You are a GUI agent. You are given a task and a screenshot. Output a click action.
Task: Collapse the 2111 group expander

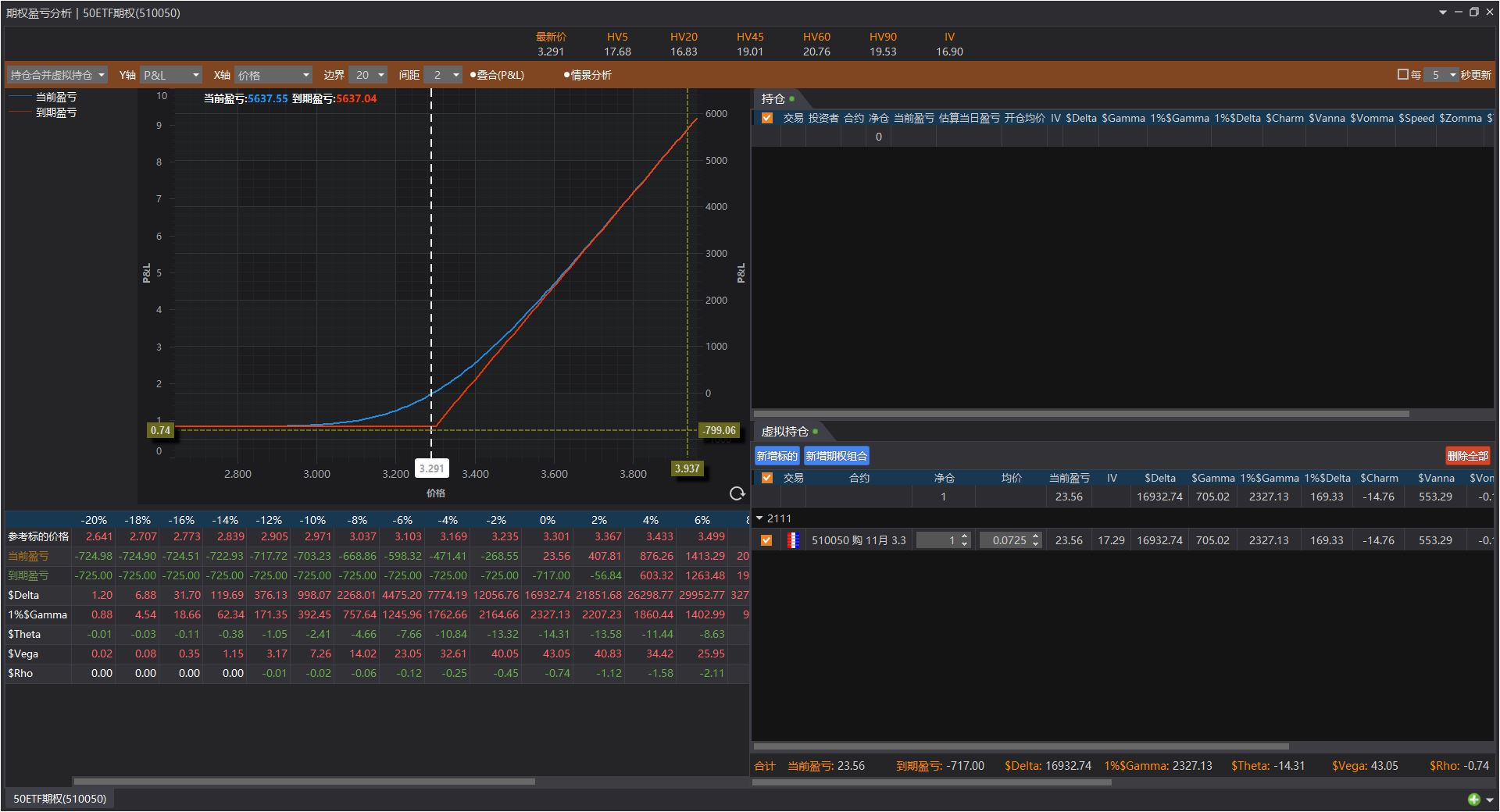(x=759, y=518)
